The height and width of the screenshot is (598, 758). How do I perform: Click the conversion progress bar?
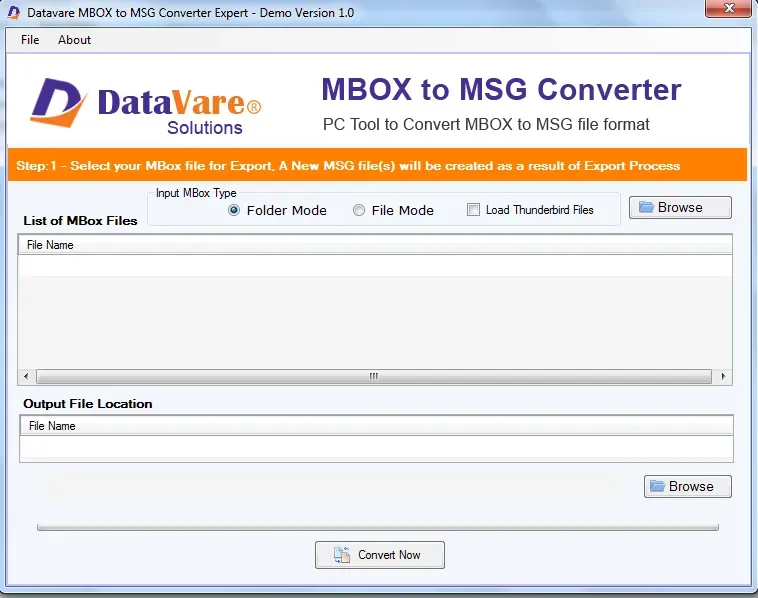[378, 527]
